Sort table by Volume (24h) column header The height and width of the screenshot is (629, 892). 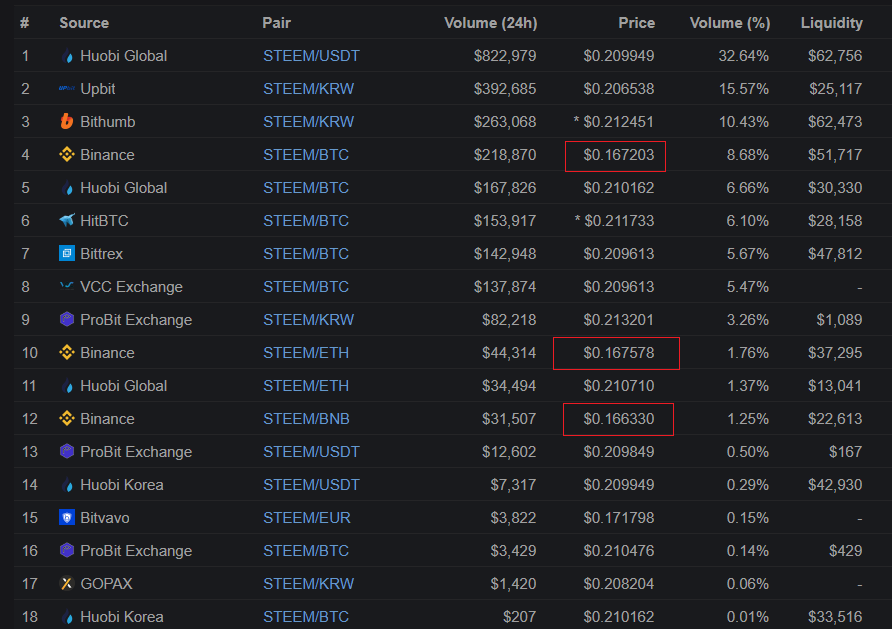click(490, 22)
